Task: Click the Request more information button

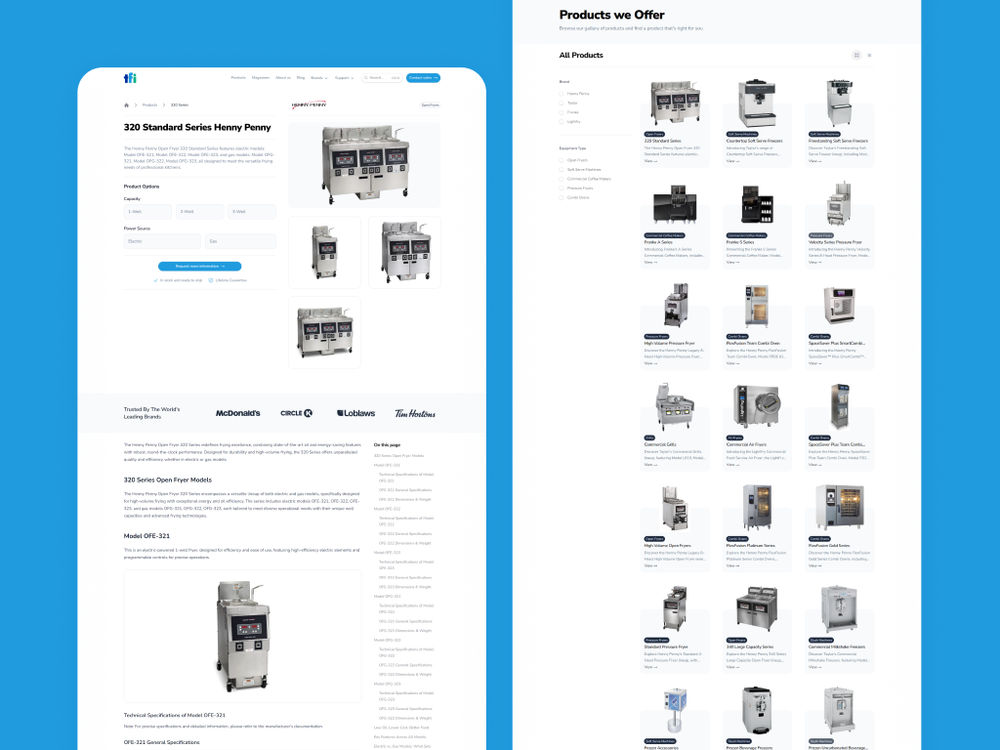Action: click(200, 267)
